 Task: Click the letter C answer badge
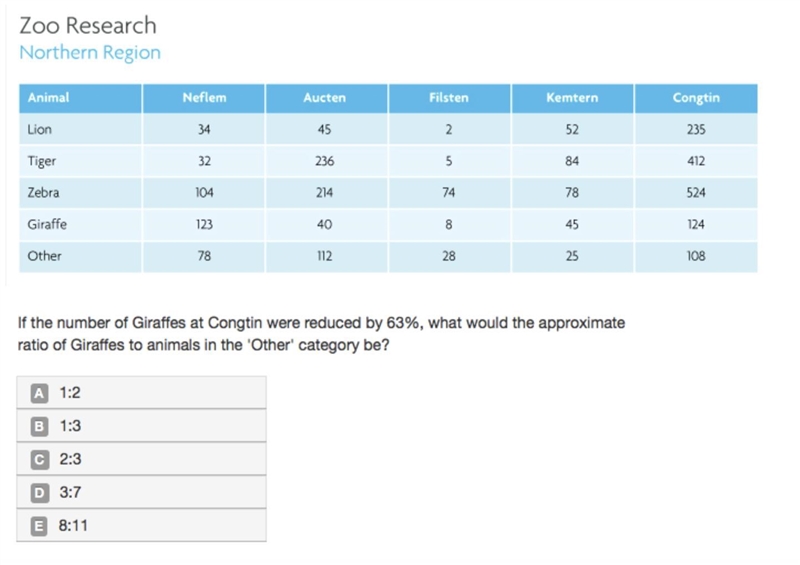click(39, 460)
